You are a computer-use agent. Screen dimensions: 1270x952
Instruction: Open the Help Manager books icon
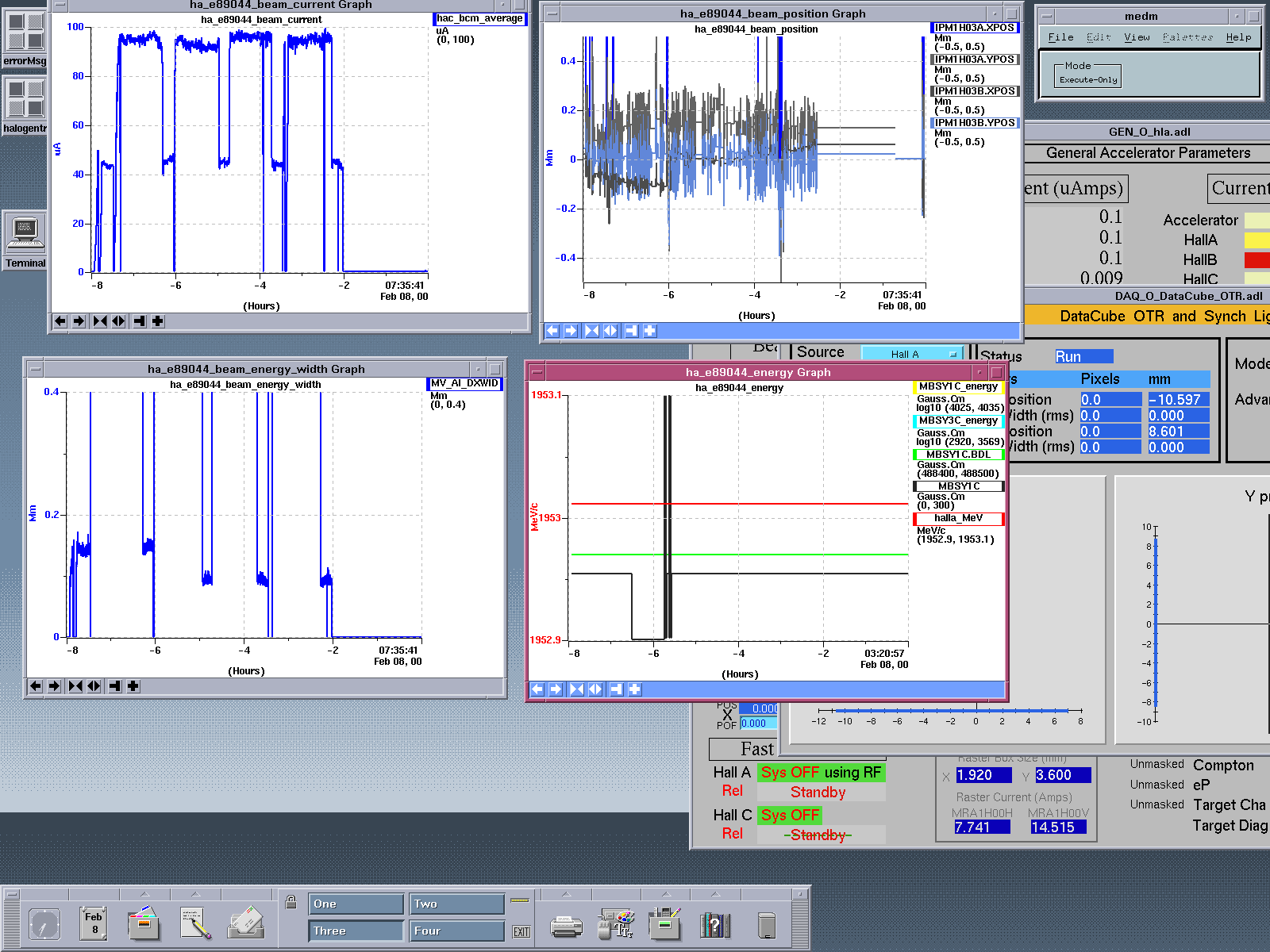click(x=714, y=925)
